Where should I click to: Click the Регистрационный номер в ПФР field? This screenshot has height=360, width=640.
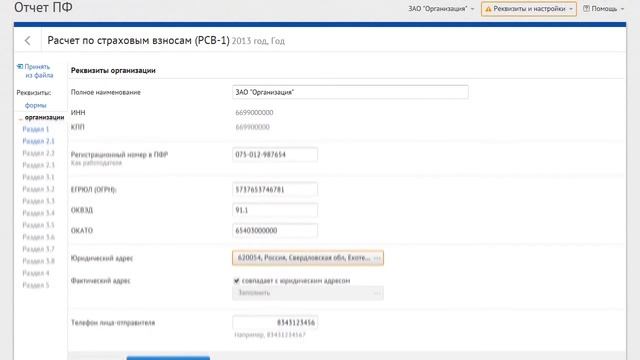[275, 155]
